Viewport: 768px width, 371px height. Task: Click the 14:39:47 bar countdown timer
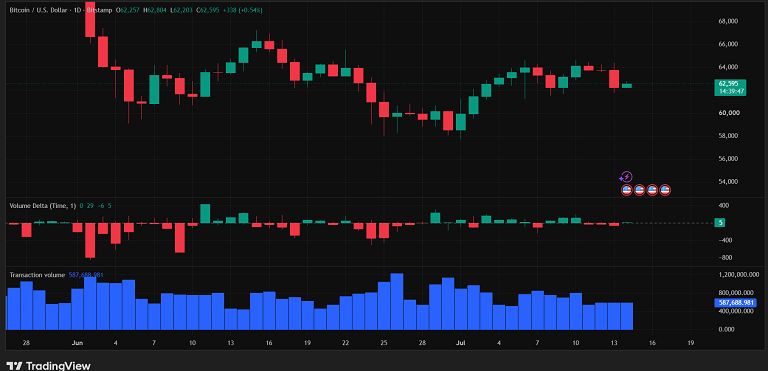(730, 91)
